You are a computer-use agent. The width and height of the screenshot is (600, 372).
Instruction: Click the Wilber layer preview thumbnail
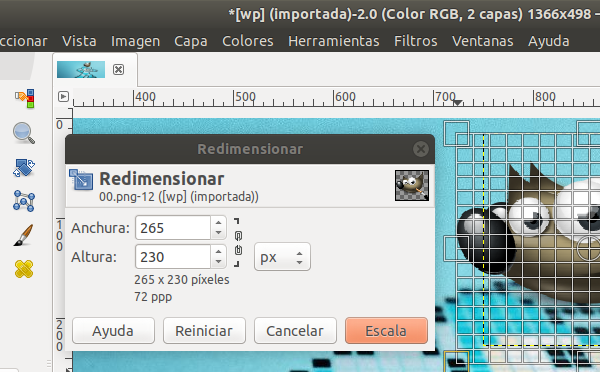click(x=412, y=186)
